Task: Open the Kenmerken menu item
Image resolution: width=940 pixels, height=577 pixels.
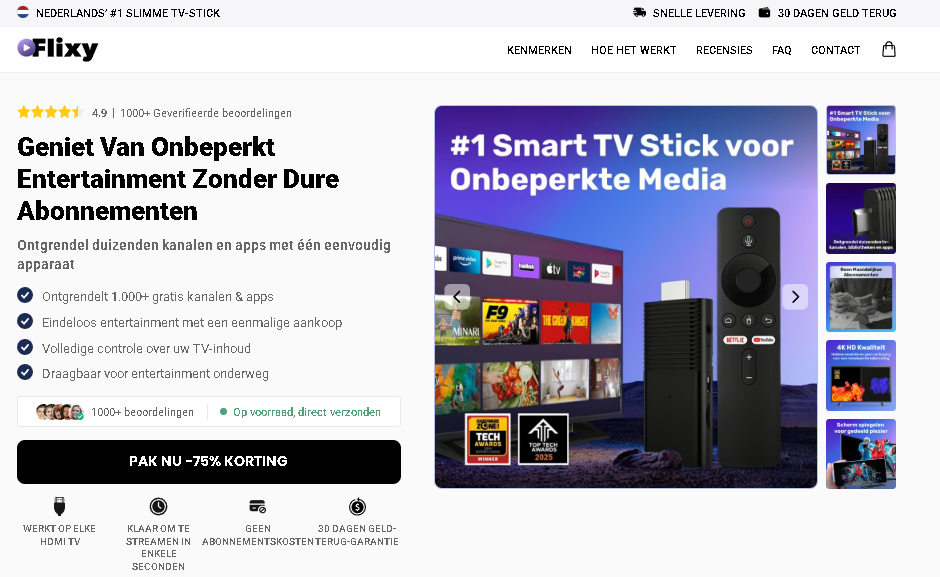Action: coord(539,50)
